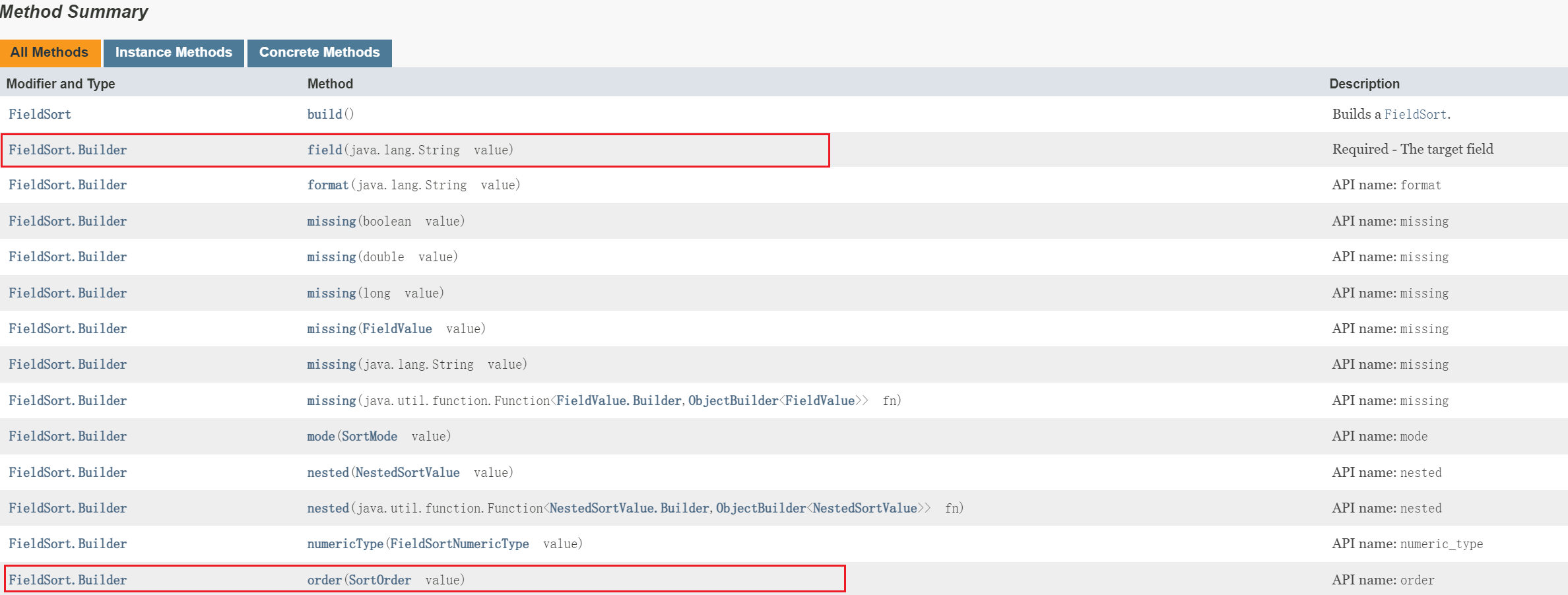Click the All Methods tab
Image resolution: width=1568 pixels, height=595 pixels.
click(x=49, y=53)
